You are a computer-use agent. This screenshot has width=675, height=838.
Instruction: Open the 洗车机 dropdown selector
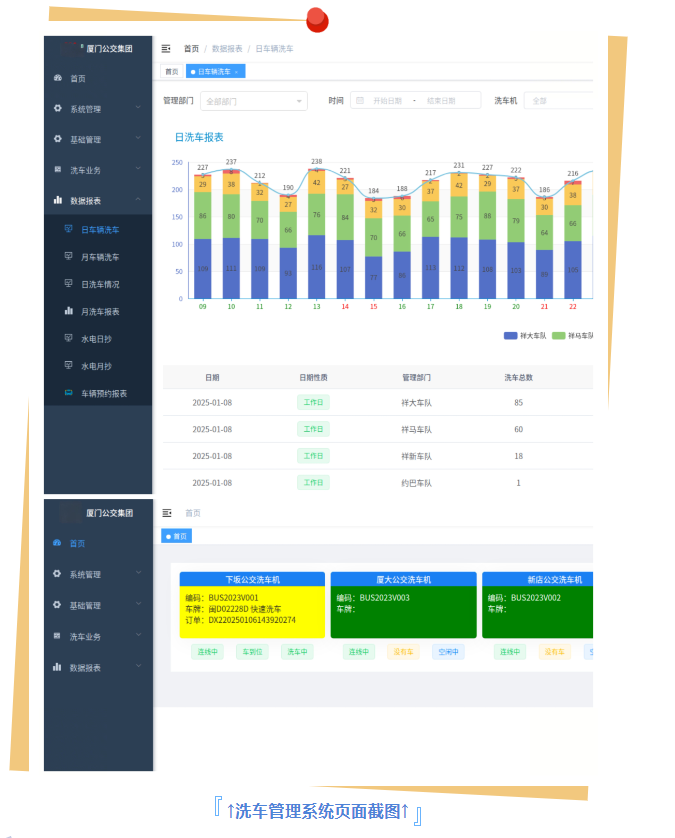558,101
